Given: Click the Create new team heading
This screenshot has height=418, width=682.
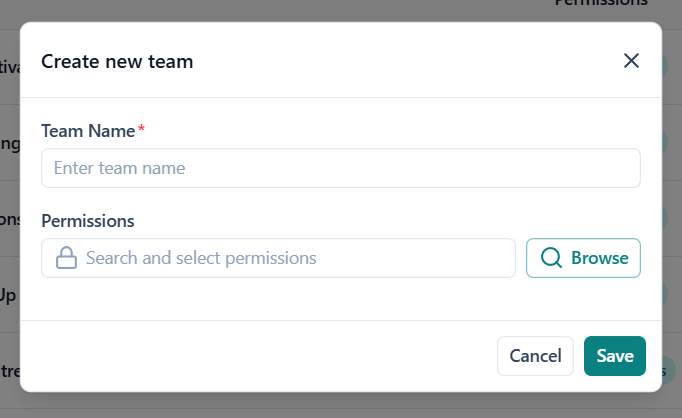Looking at the screenshot, I should click(117, 62).
